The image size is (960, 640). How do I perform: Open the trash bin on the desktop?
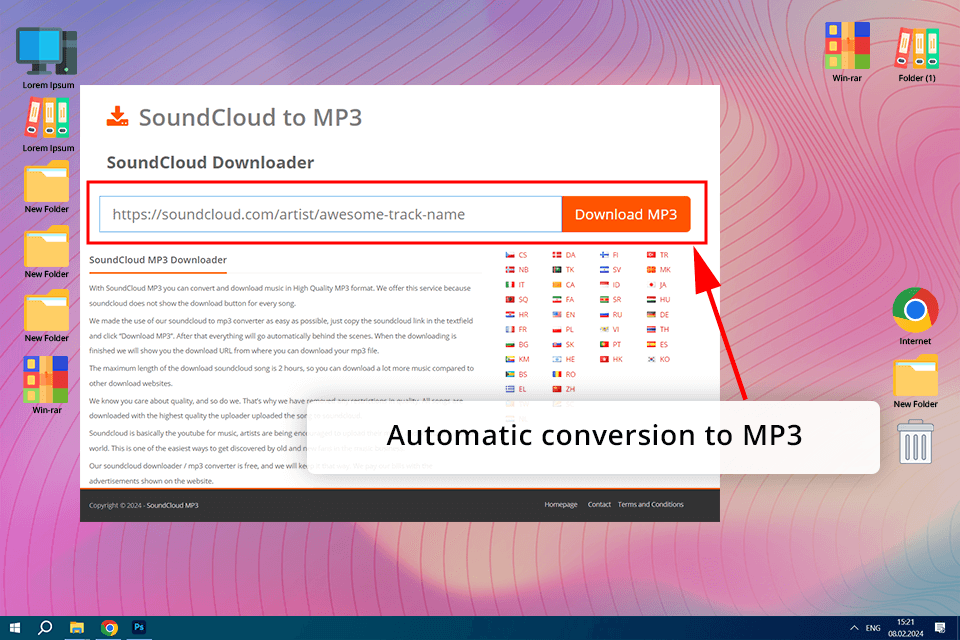tap(915, 442)
